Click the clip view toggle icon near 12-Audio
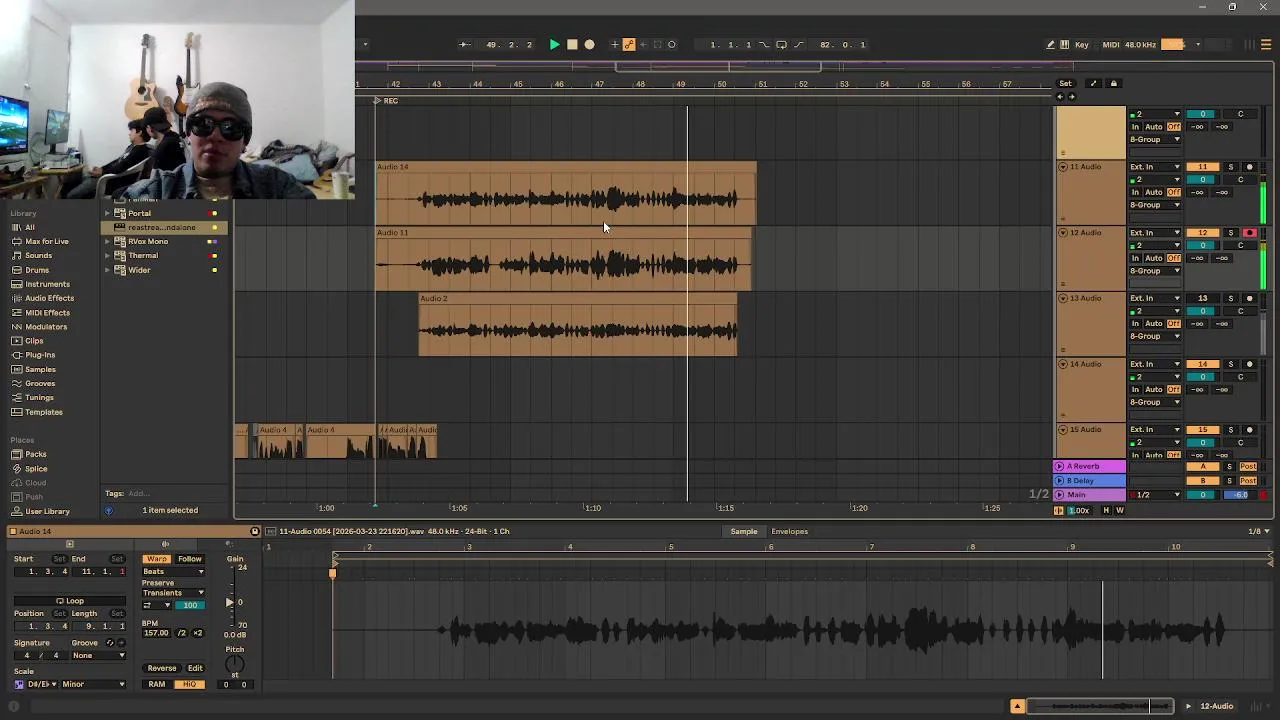This screenshot has width=1280, height=720. pos(1017,706)
